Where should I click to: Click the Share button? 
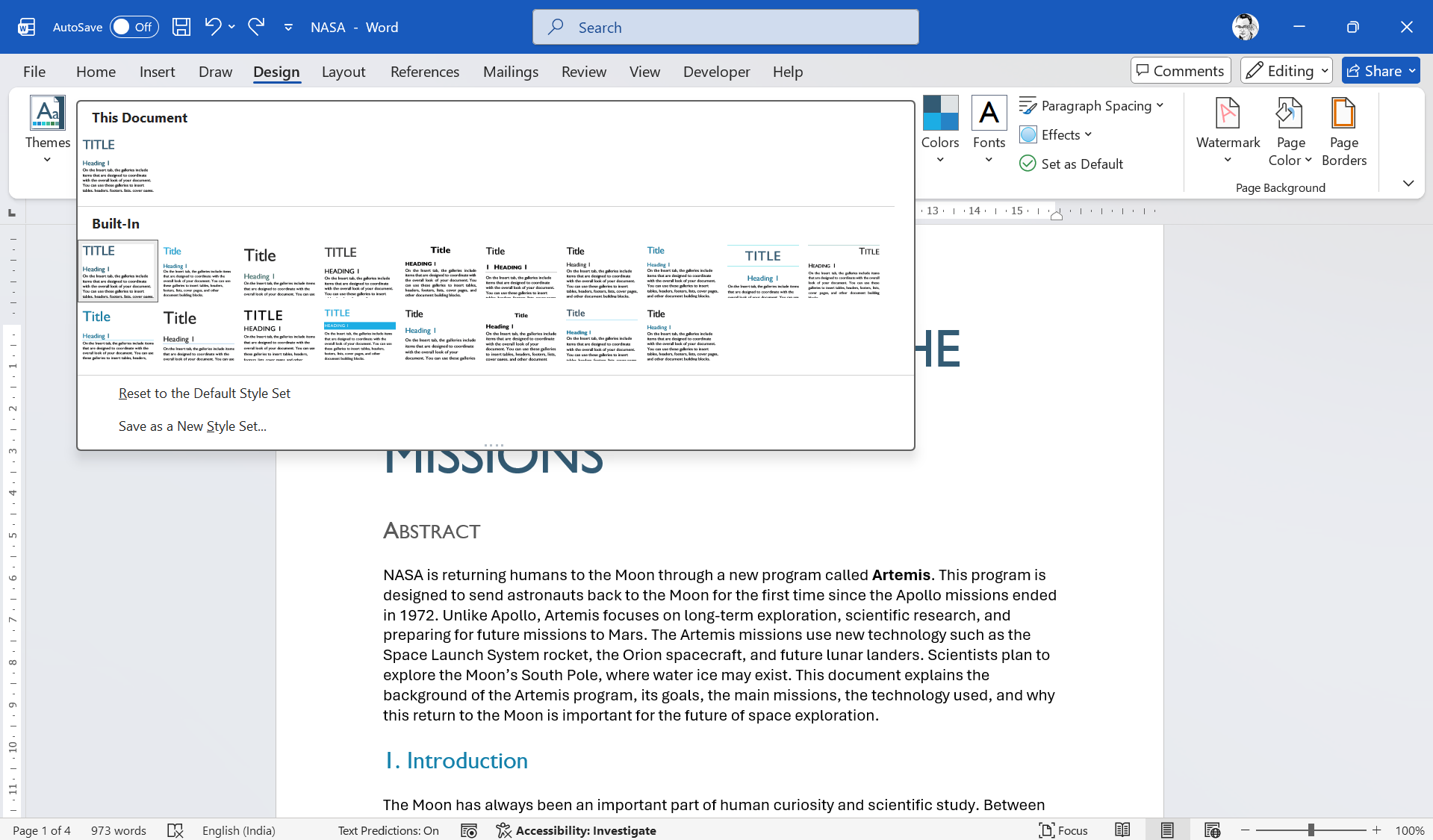(x=1381, y=71)
